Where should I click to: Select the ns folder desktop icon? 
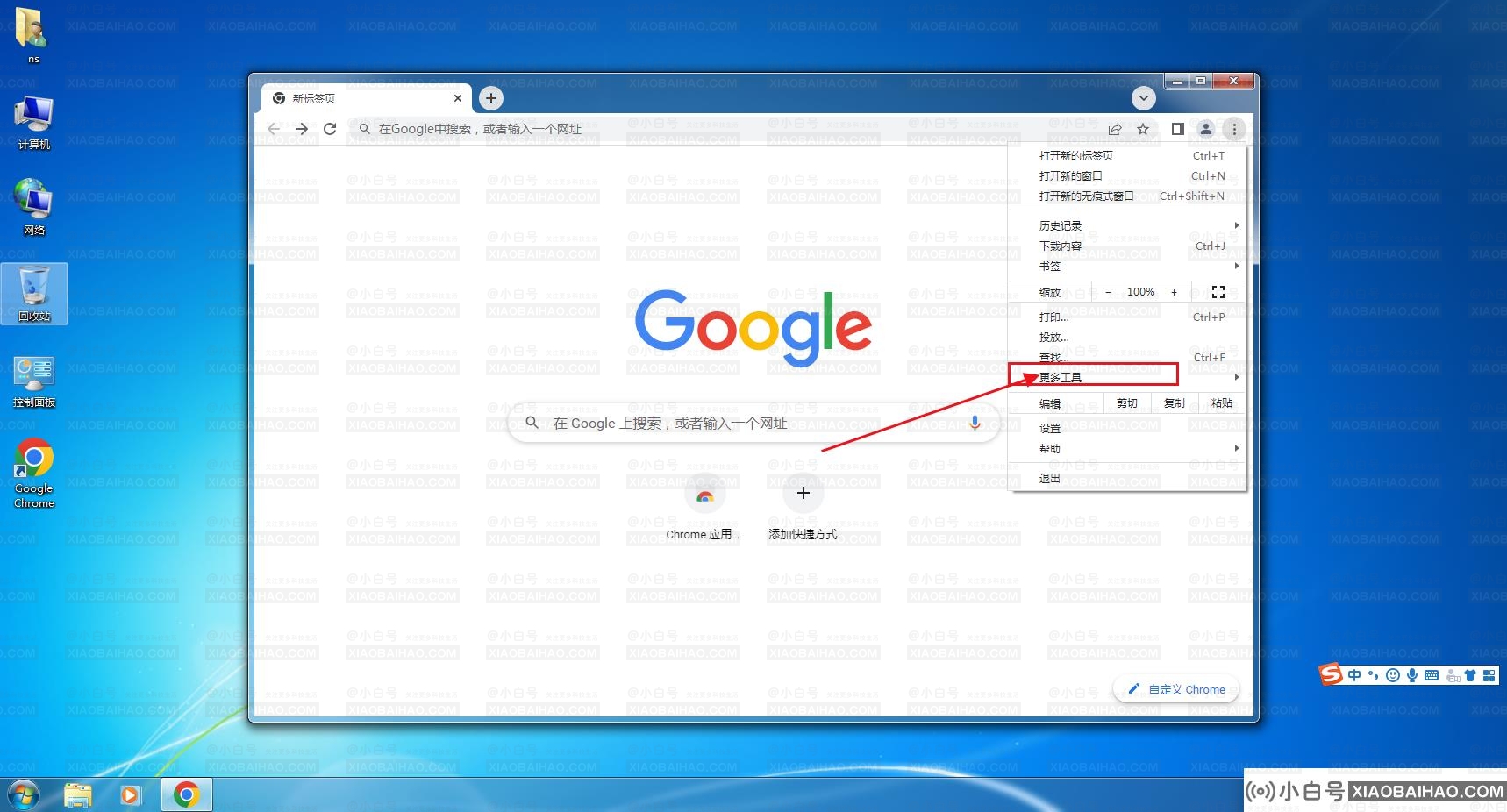point(33,35)
